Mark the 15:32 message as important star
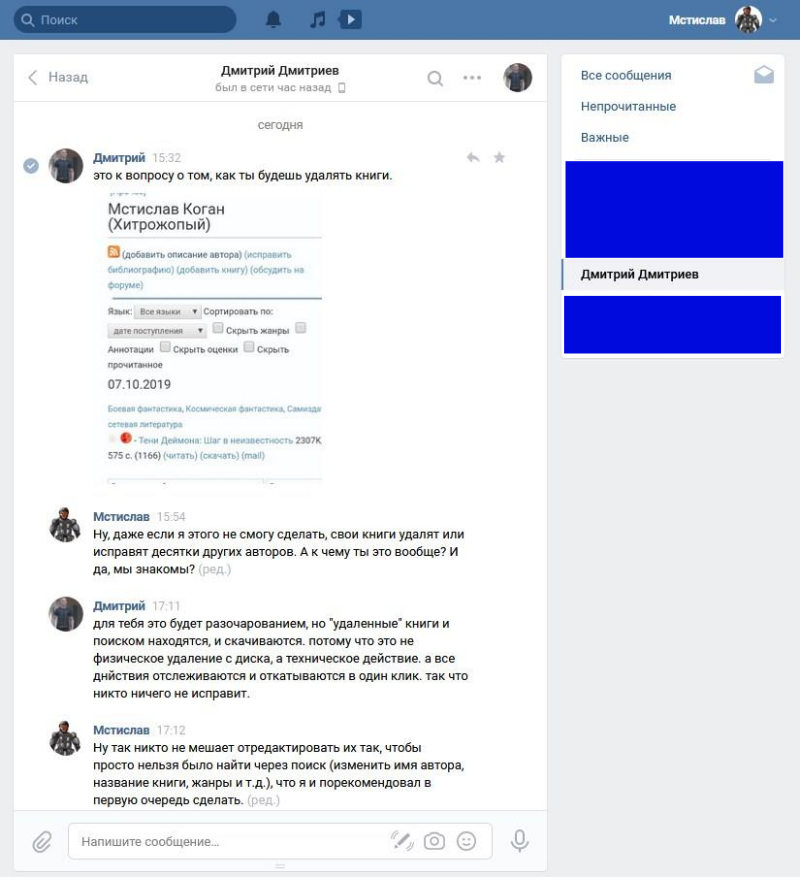 tap(499, 157)
